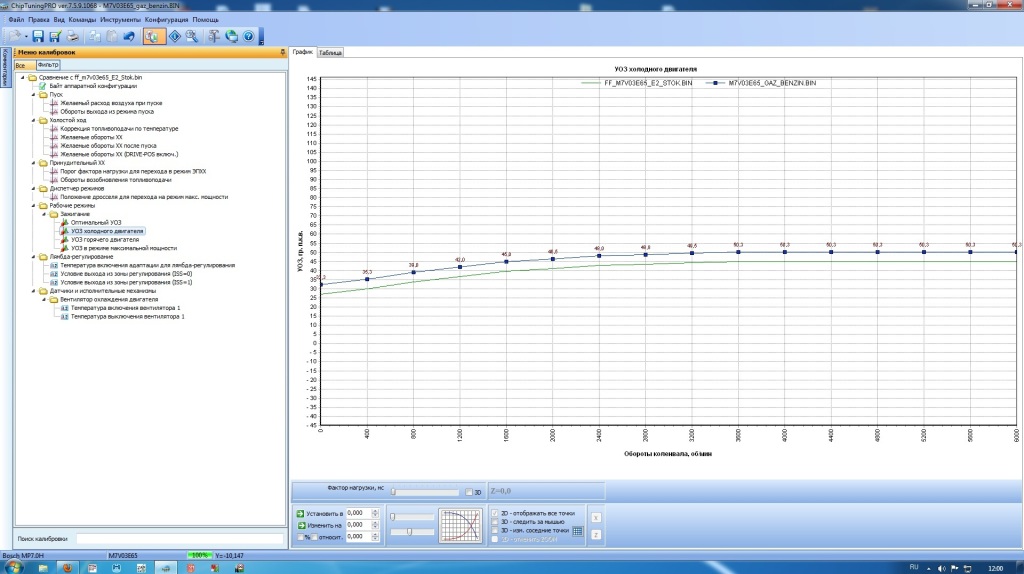Click the open file toolbar icon
Screen dimensions: 1024x574
pos(14,37)
